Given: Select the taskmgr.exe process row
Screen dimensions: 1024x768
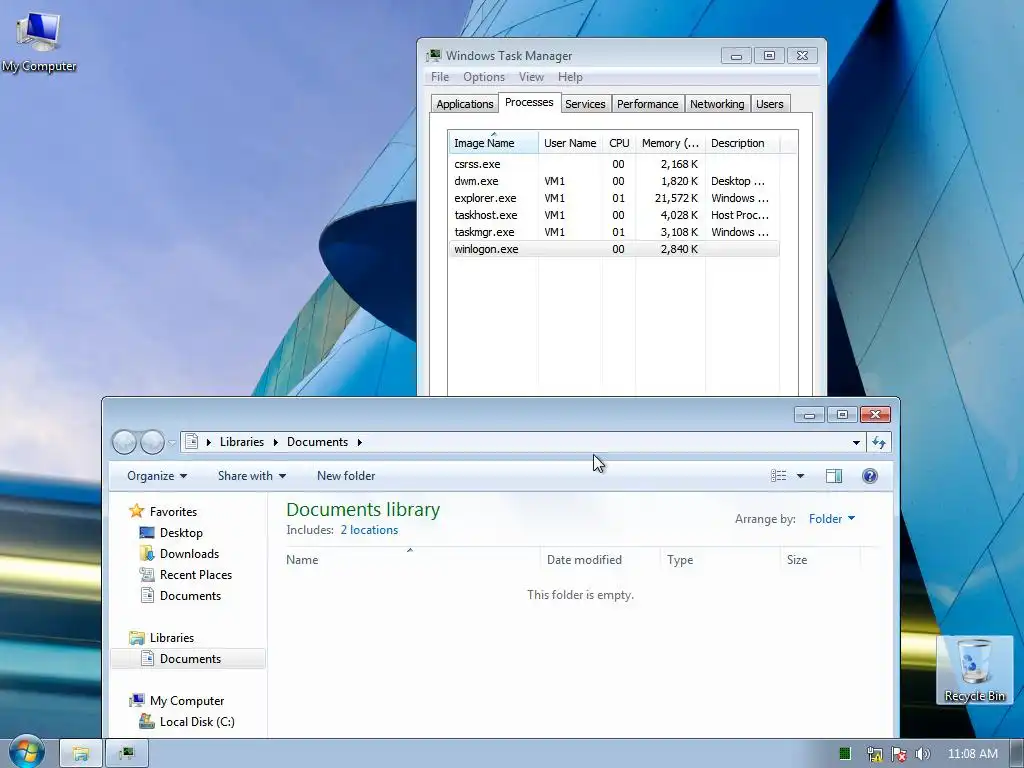Looking at the screenshot, I should [614, 232].
